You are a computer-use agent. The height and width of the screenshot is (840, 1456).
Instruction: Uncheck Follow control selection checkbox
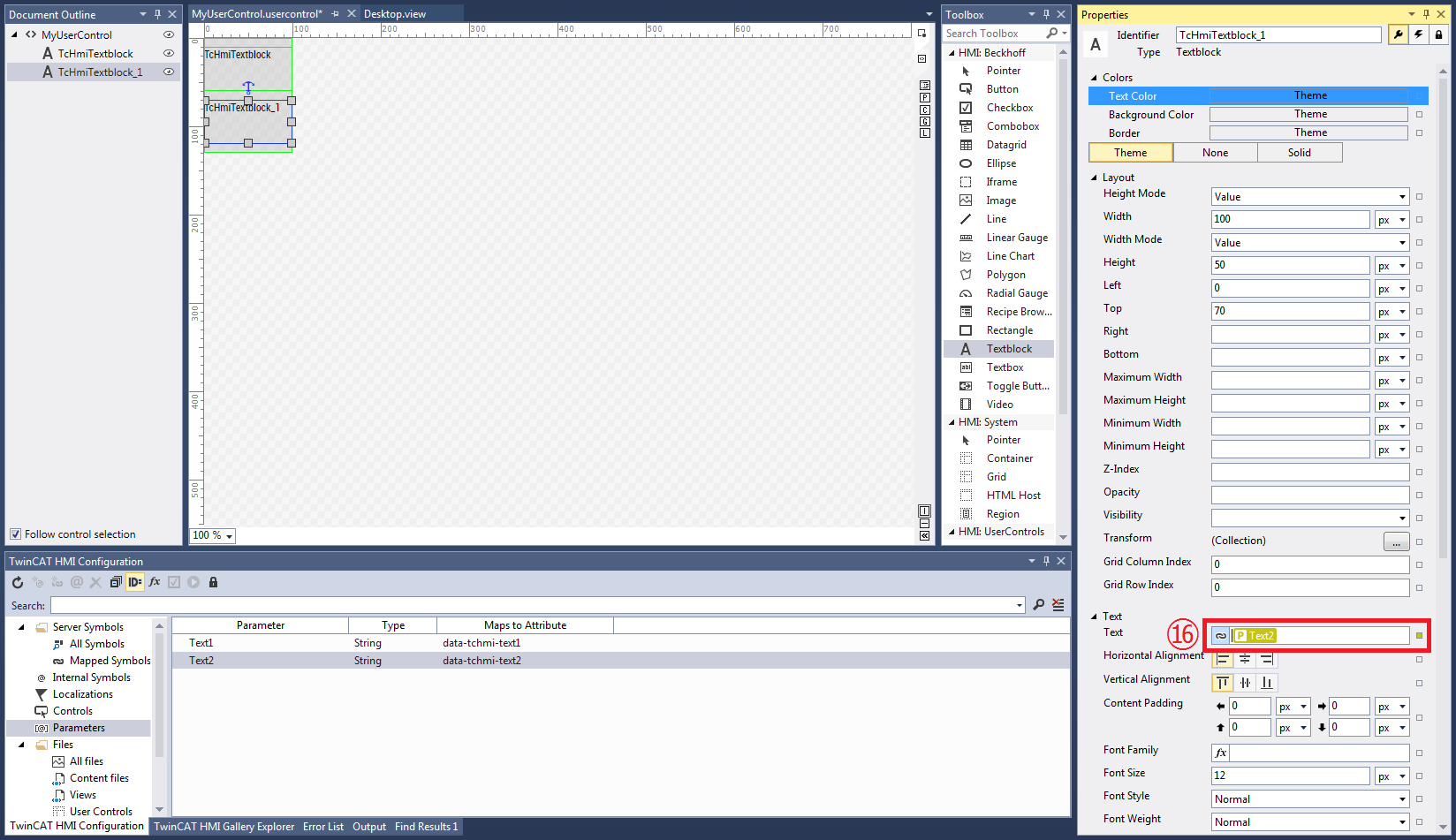(15, 534)
